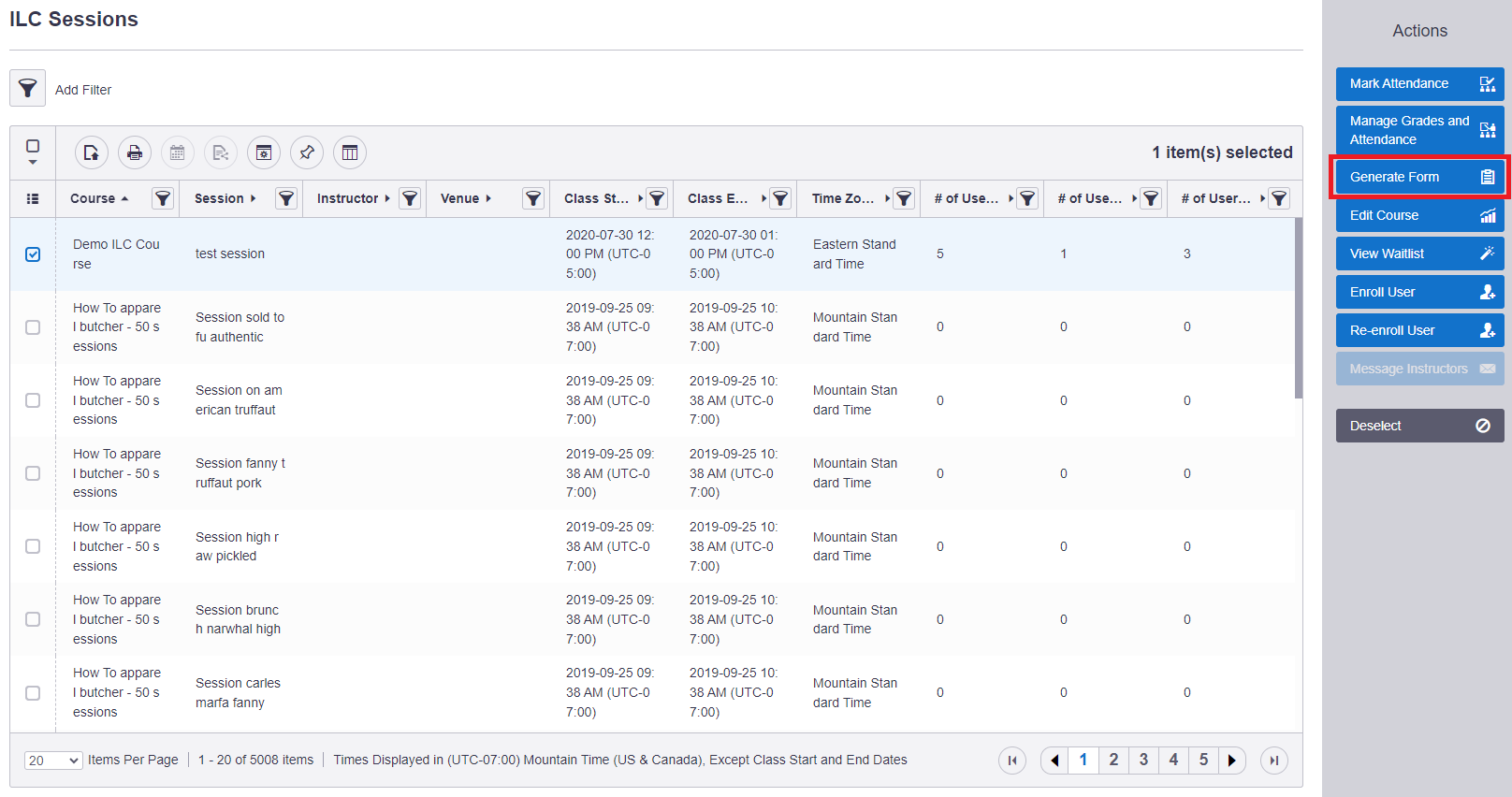The image size is (1512, 797).
Task: Expand the Time Zone column header
Action: pos(887,198)
